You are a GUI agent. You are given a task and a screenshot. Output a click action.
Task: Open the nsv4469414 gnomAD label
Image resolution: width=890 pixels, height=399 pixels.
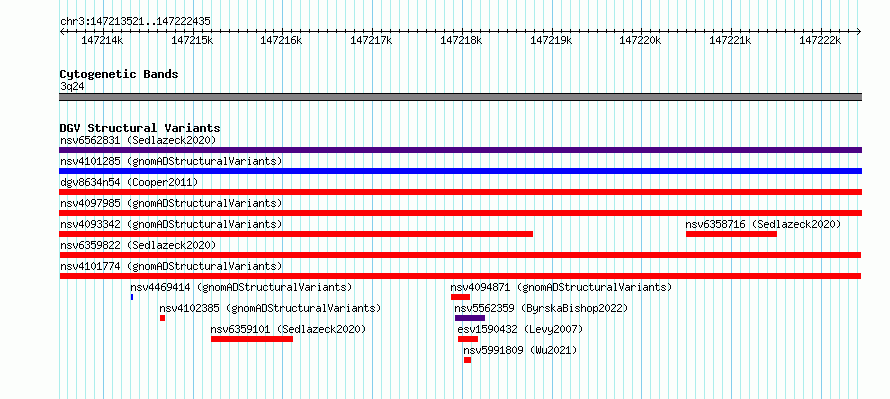click(241, 287)
